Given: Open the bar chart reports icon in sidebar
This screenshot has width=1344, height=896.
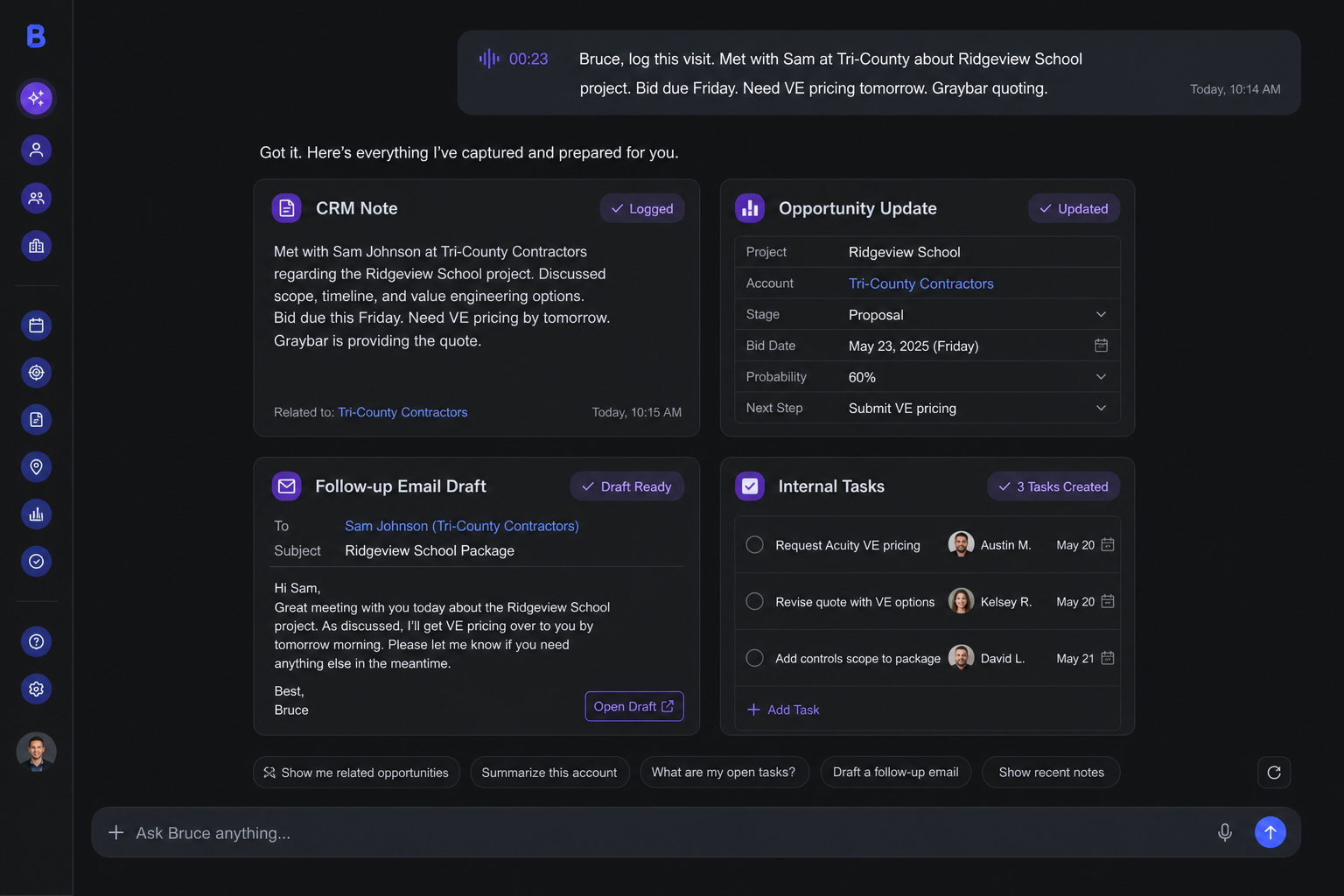Looking at the screenshot, I should tap(36, 514).
